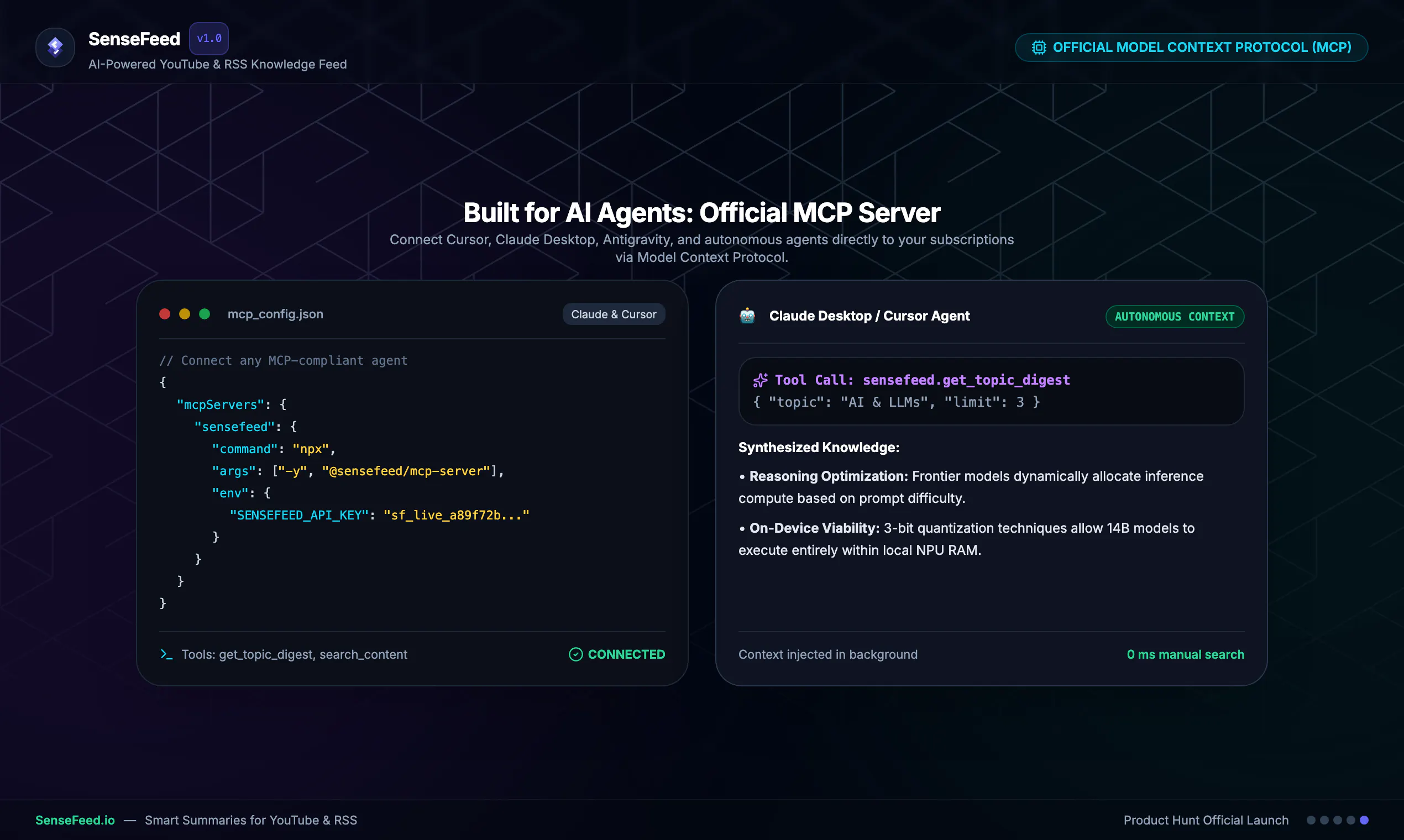Image resolution: width=1404 pixels, height=840 pixels.
Task: Click the 0 ms manual search text
Action: click(1186, 654)
